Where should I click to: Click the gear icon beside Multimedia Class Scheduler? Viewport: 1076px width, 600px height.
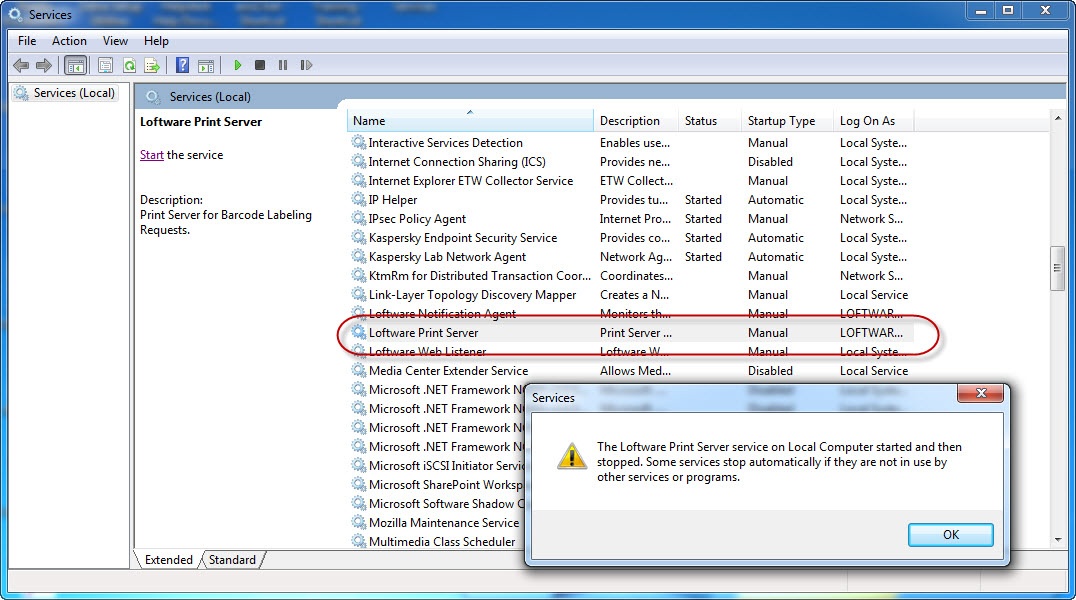tap(359, 541)
